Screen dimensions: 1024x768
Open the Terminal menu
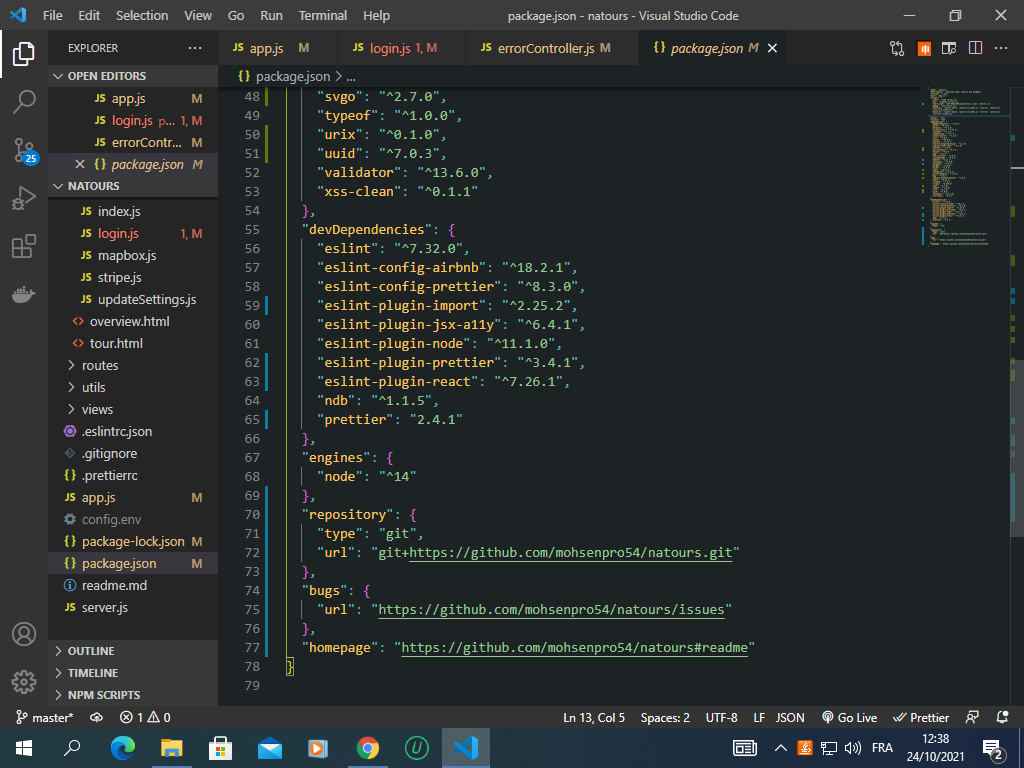tap(323, 15)
